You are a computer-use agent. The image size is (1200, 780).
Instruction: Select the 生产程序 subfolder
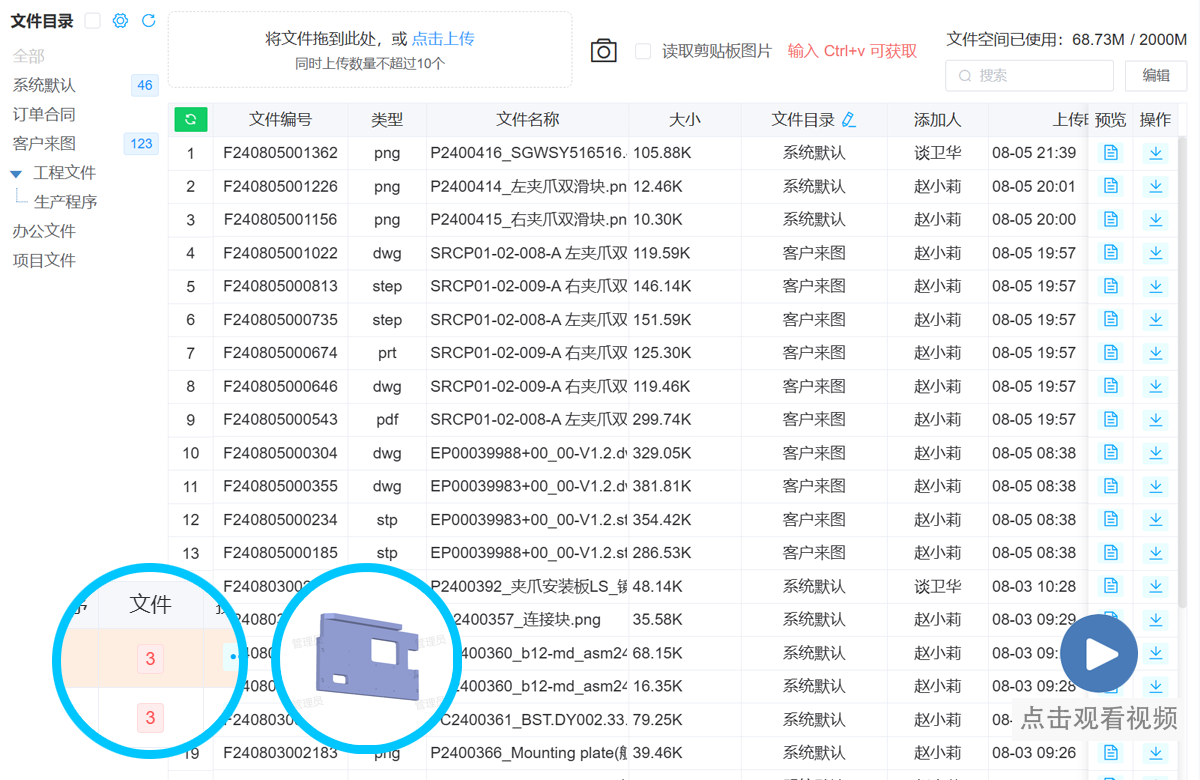coord(65,202)
